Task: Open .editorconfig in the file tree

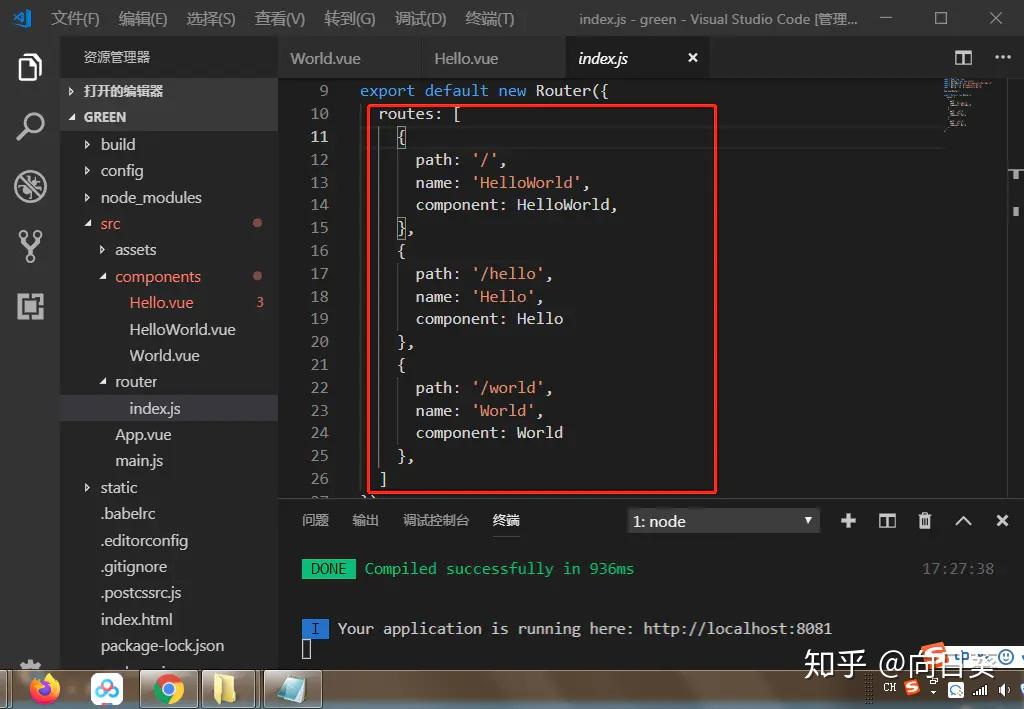Action: tap(144, 541)
